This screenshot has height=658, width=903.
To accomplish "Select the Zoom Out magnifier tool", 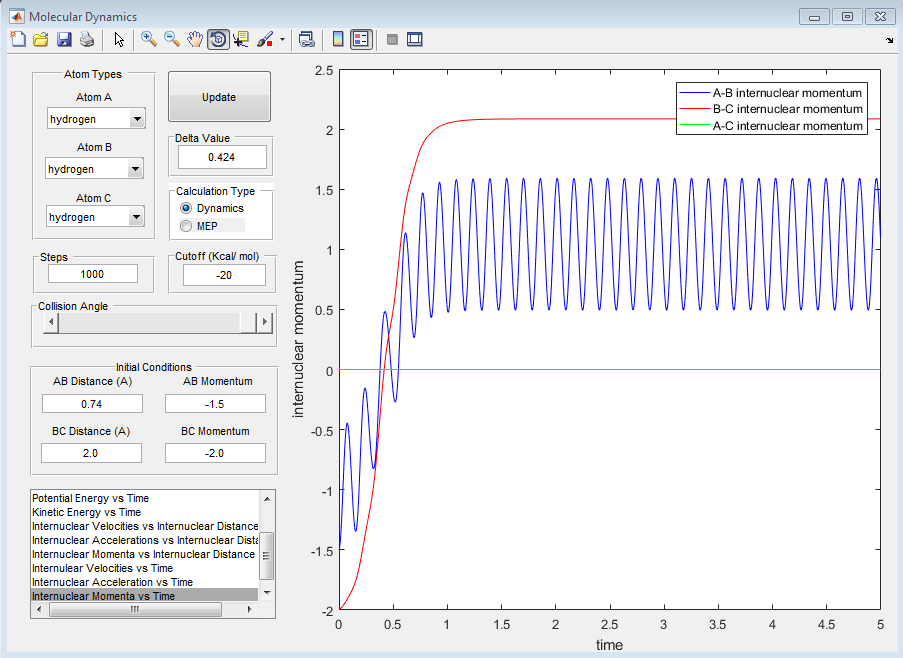I will point(172,39).
